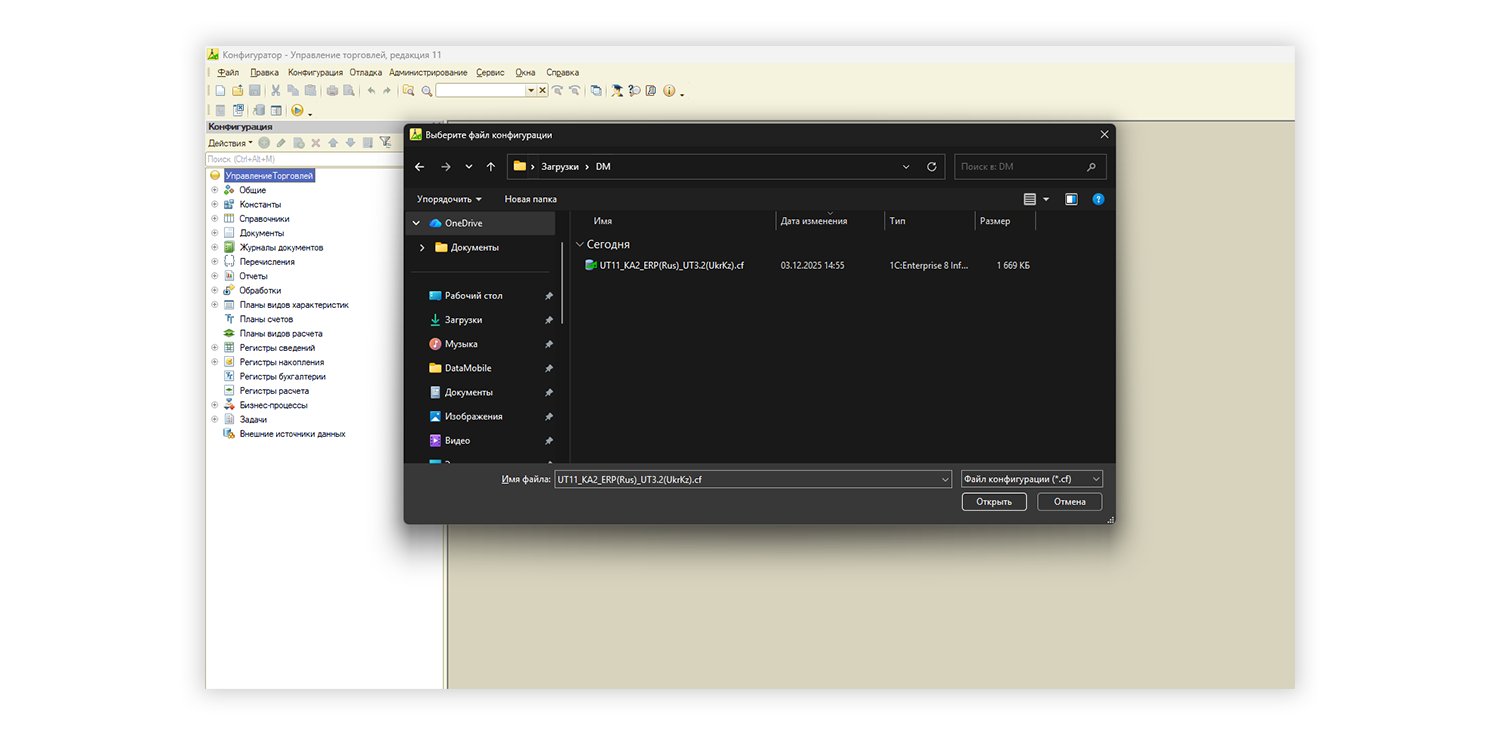Click the Поиск в: DM search field
The width and height of the screenshot is (1500, 750).
point(1020,167)
